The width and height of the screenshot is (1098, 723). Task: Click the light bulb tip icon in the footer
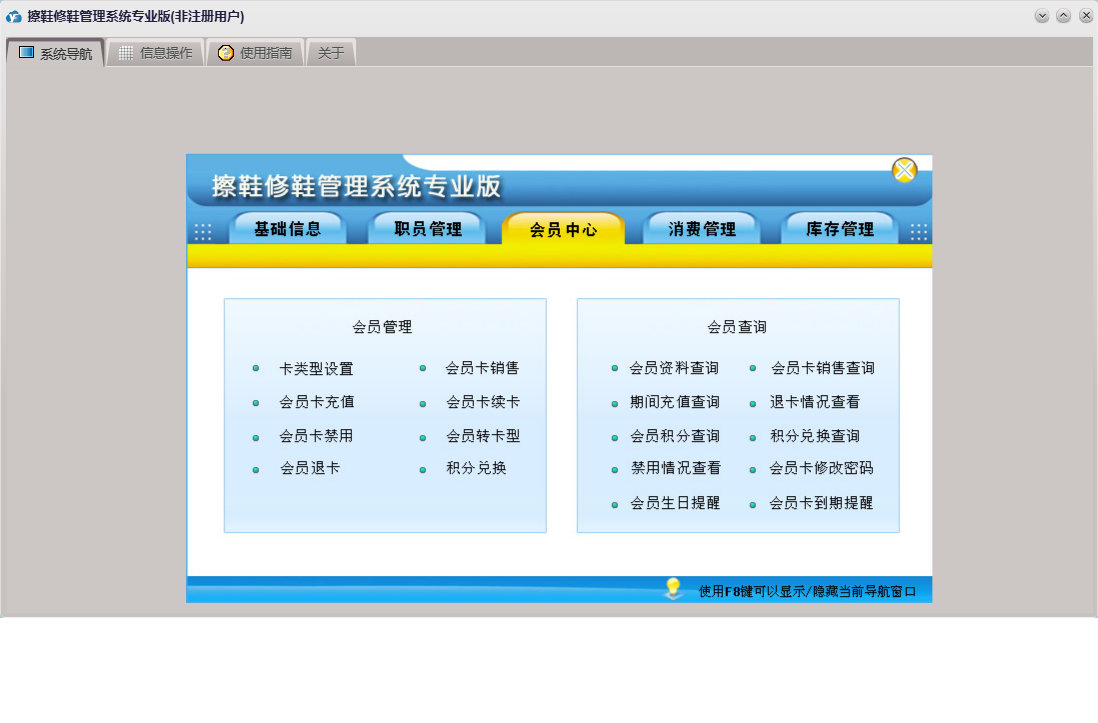673,589
